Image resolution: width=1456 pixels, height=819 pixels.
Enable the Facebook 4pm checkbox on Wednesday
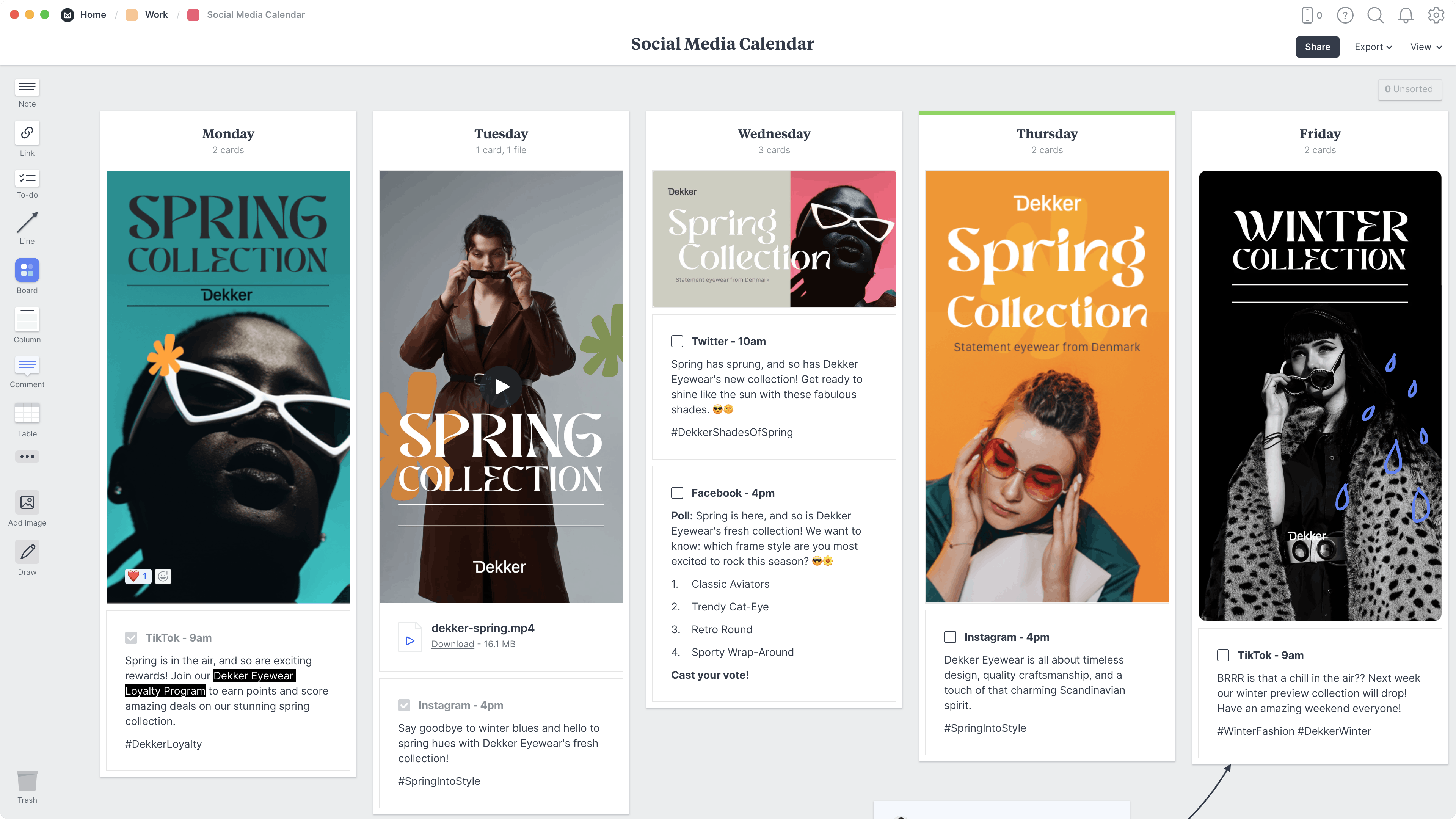pyautogui.click(x=677, y=492)
